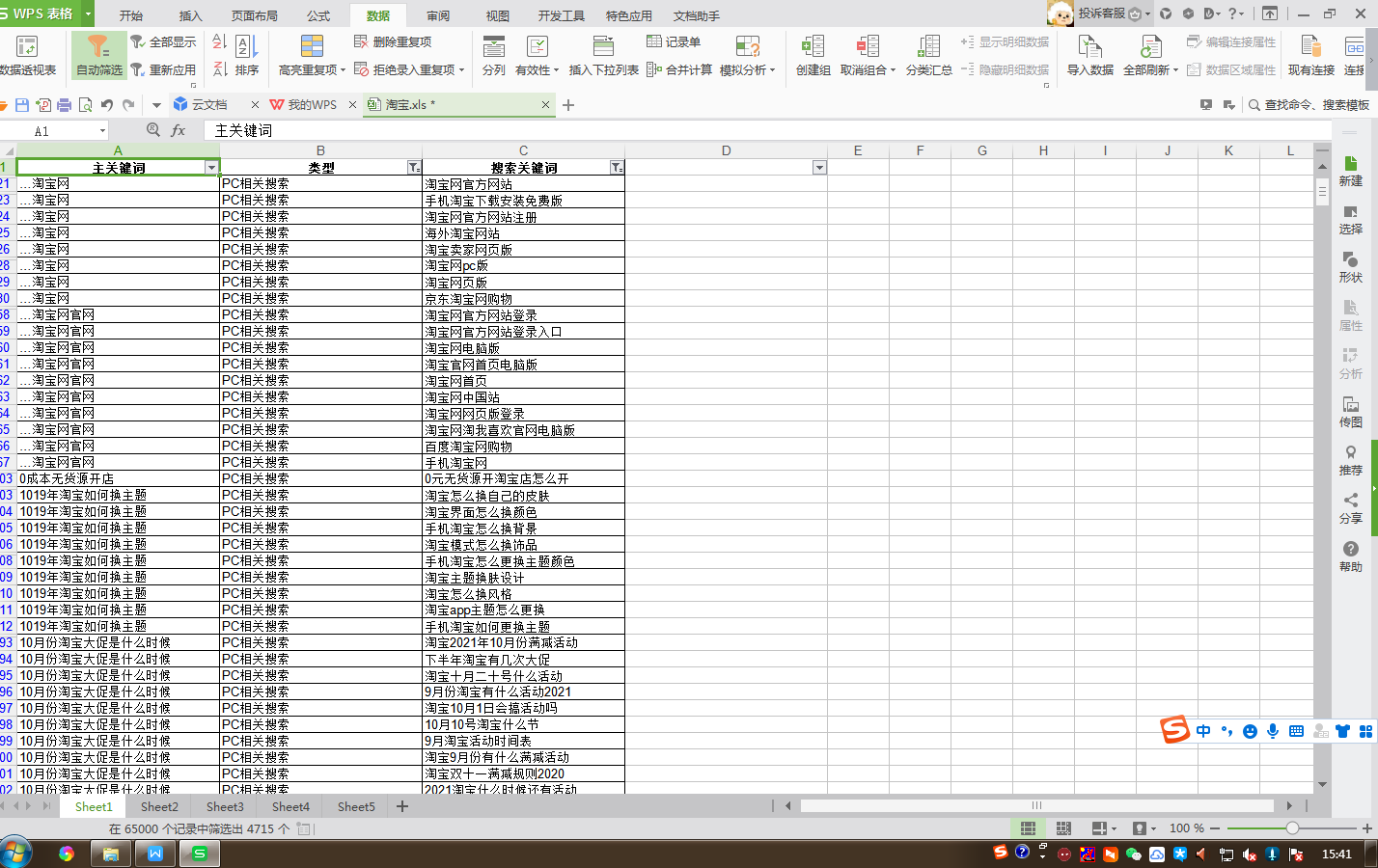Open the 开发工具 ribbon tab
The image size is (1378, 868).
pos(562,15)
